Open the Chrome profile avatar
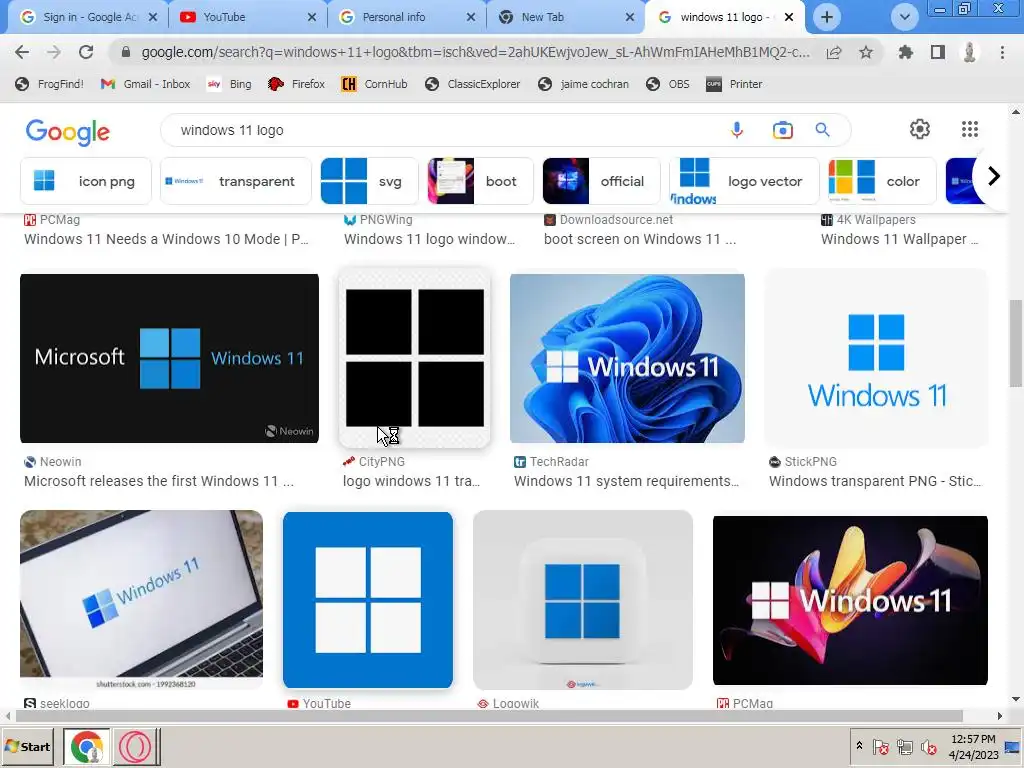The width and height of the screenshot is (1024, 768). pyautogui.click(x=970, y=52)
